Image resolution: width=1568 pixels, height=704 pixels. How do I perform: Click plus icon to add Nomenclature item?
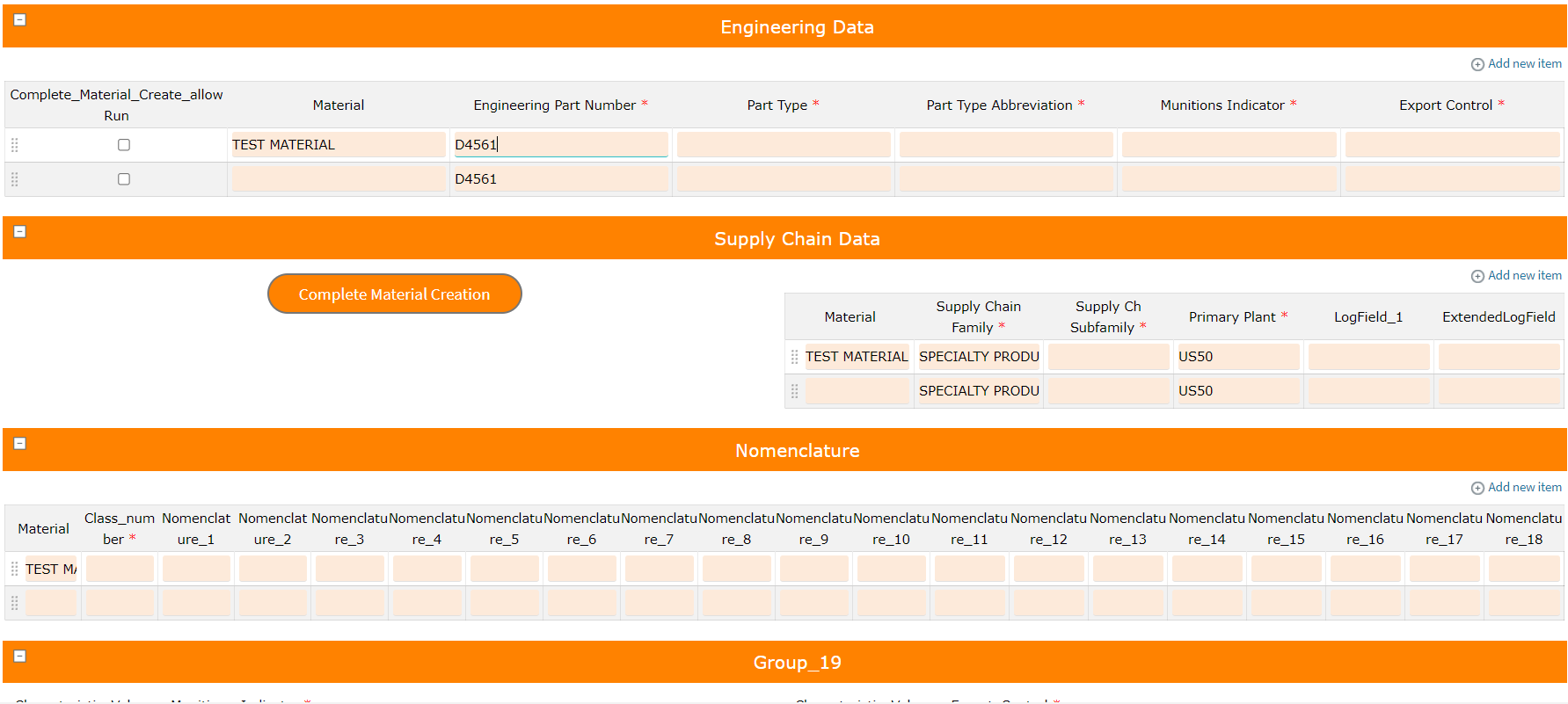pyautogui.click(x=1477, y=488)
